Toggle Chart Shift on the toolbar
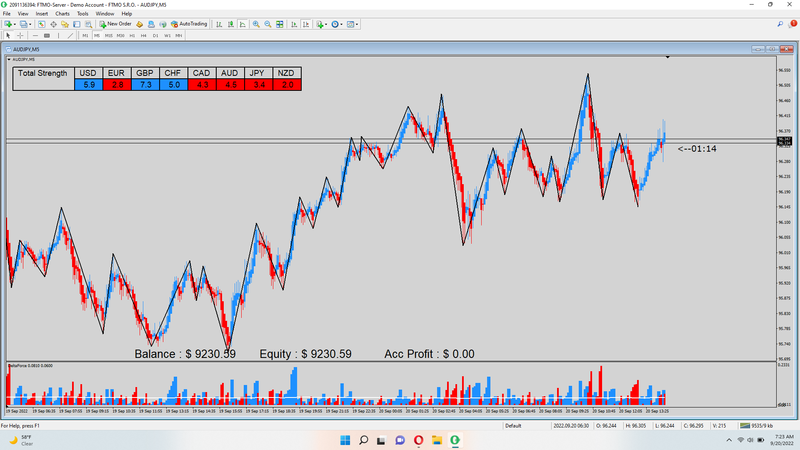800x450 pixels. point(306,24)
